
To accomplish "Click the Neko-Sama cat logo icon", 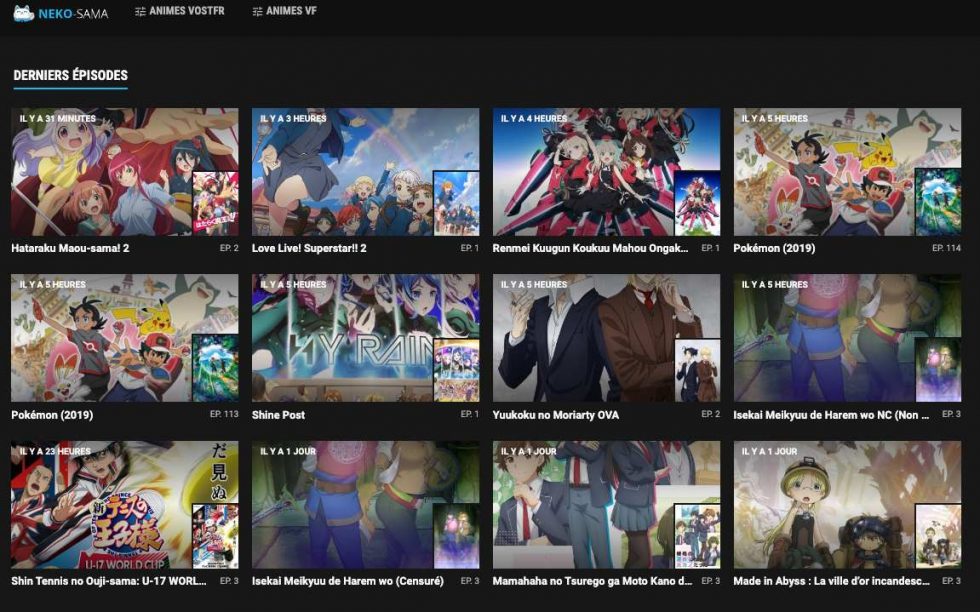I will point(24,13).
